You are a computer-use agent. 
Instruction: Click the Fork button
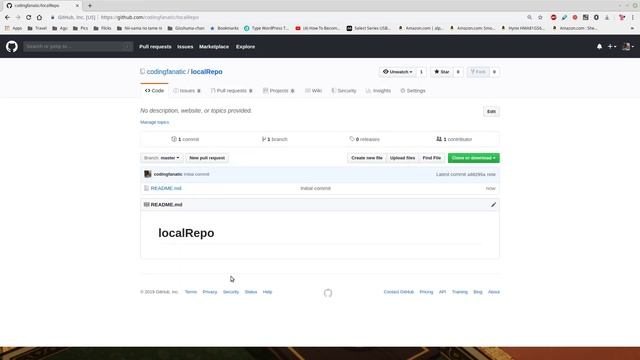pos(478,72)
